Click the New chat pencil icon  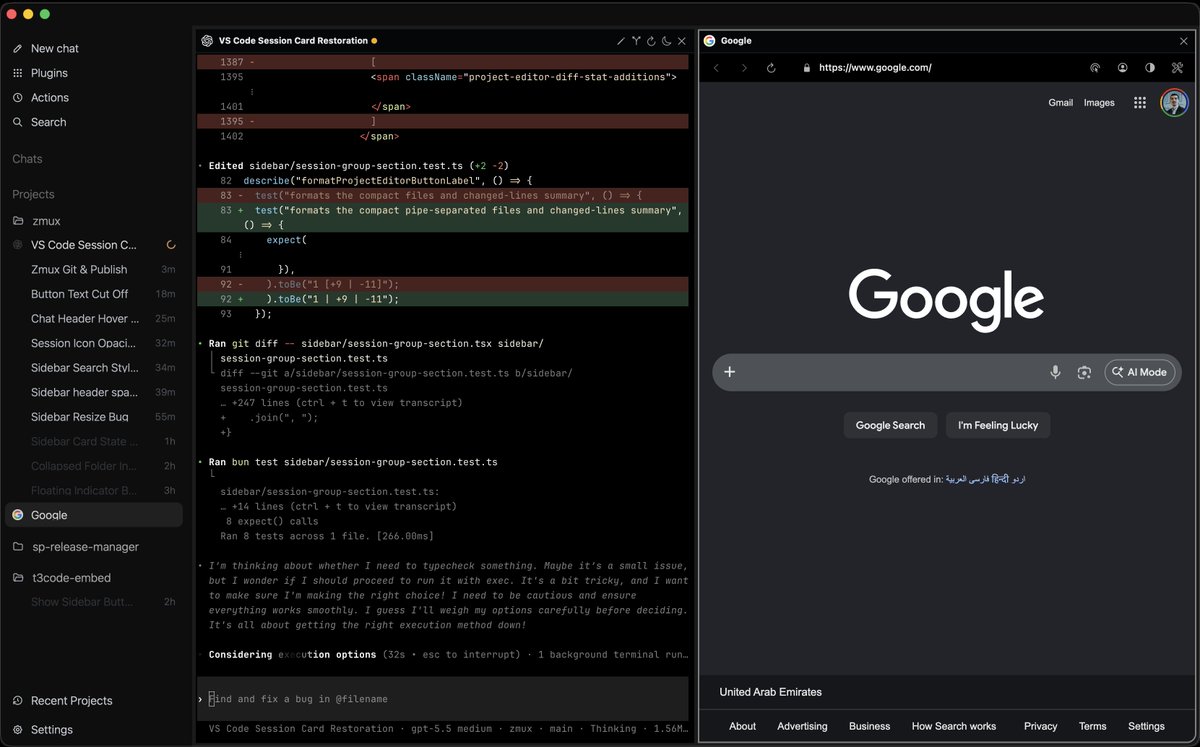tap(17, 48)
